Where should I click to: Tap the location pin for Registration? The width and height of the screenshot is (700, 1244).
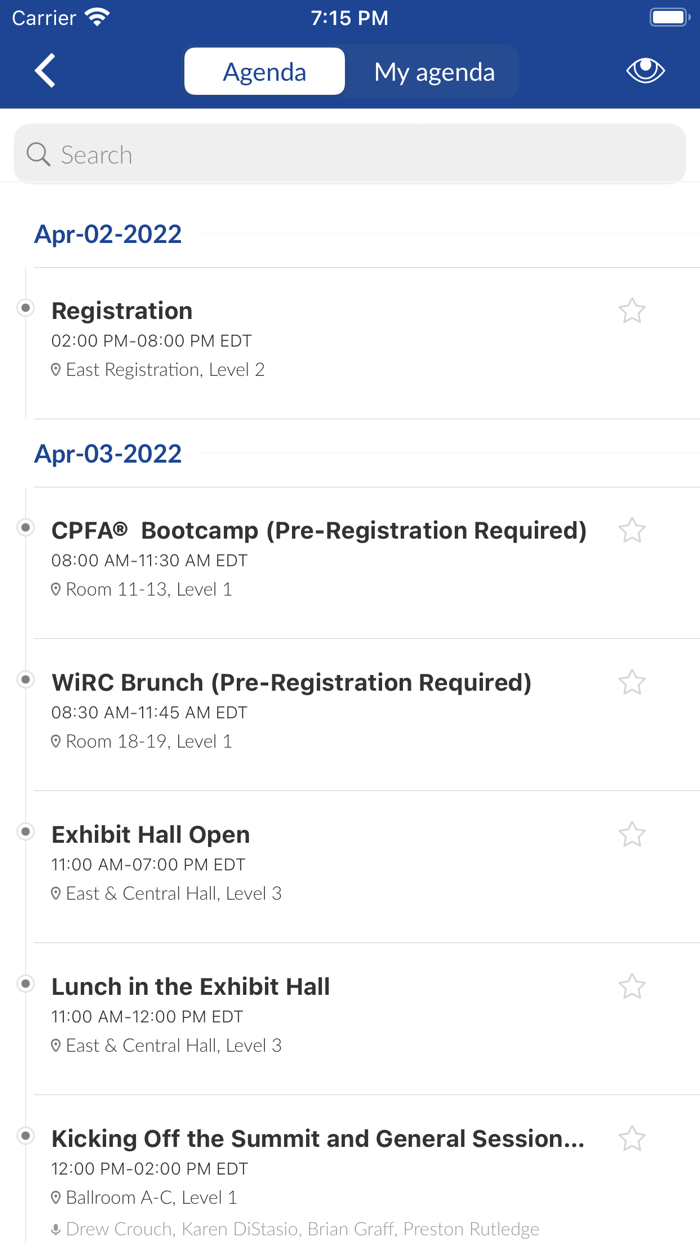pyautogui.click(x=56, y=369)
